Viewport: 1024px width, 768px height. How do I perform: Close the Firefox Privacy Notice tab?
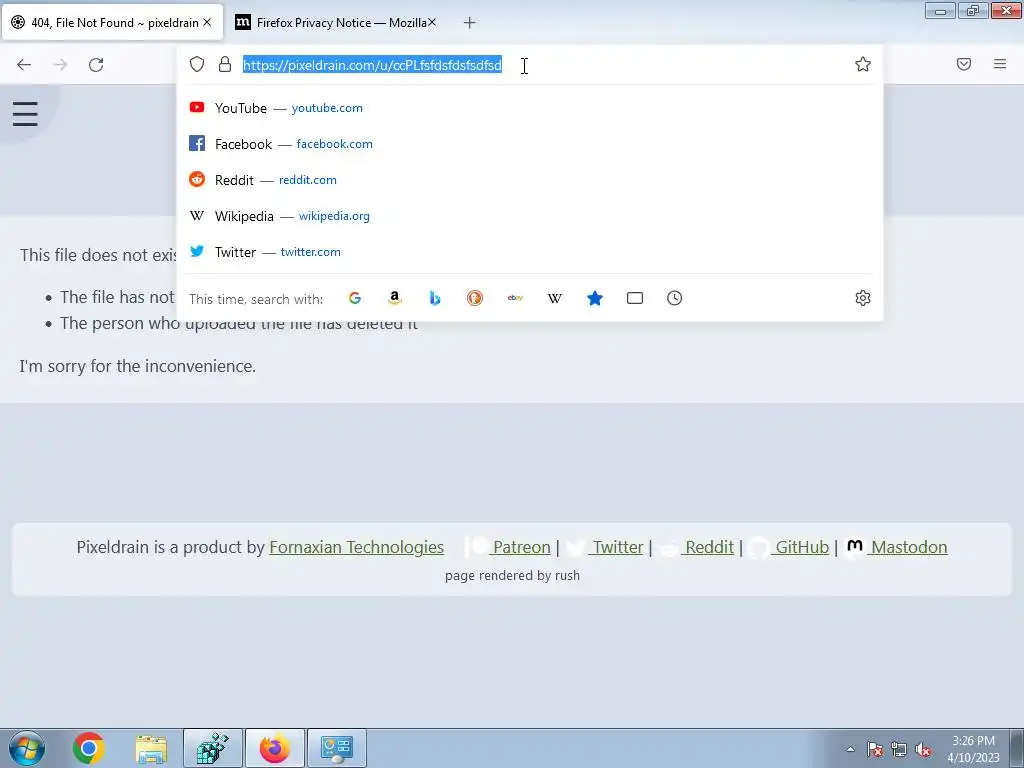(x=432, y=22)
